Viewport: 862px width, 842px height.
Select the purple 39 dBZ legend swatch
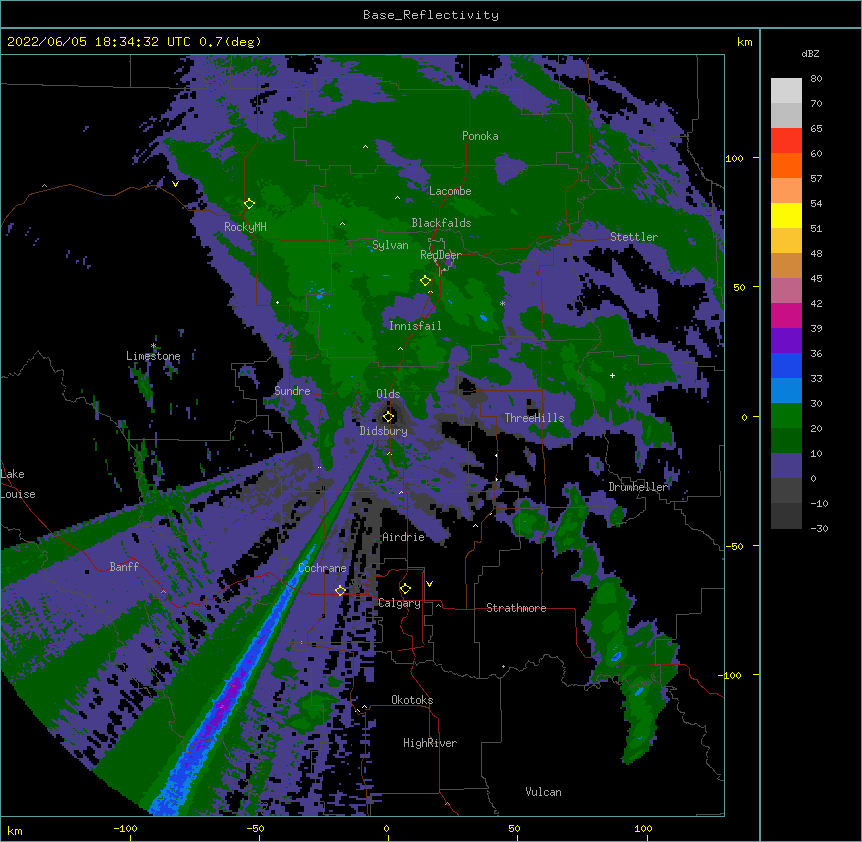[x=786, y=340]
